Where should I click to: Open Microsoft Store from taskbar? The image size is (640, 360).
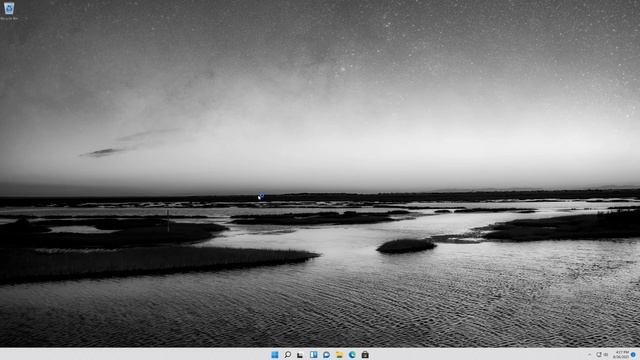(365, 355)
